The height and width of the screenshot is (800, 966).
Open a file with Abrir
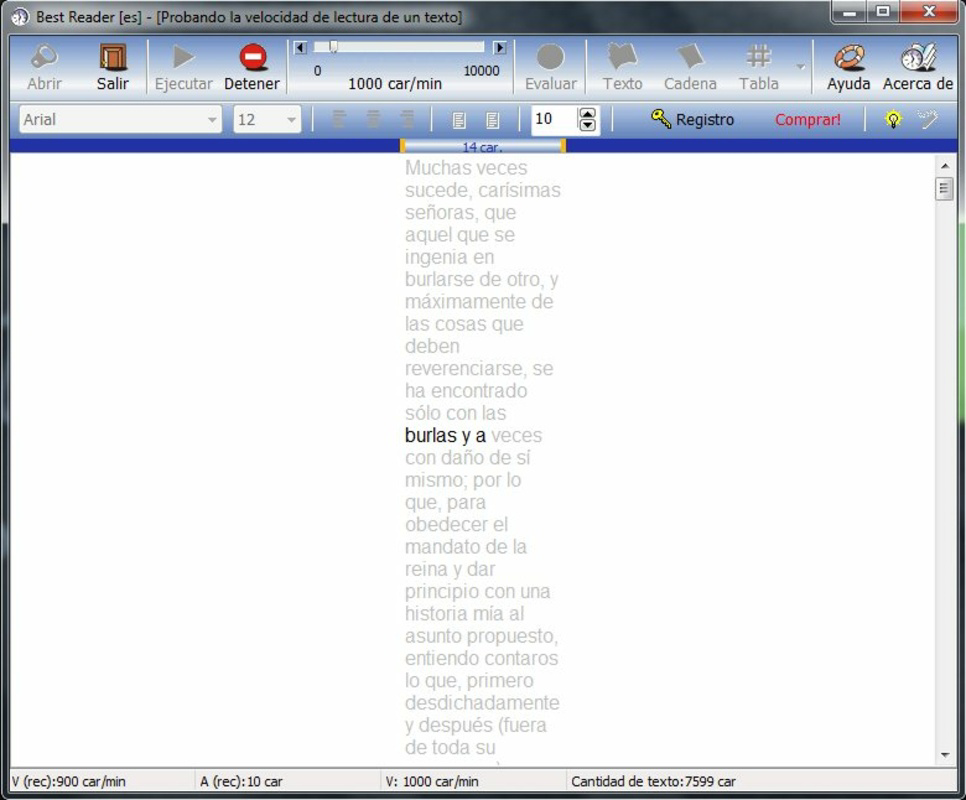pos(44,67)
